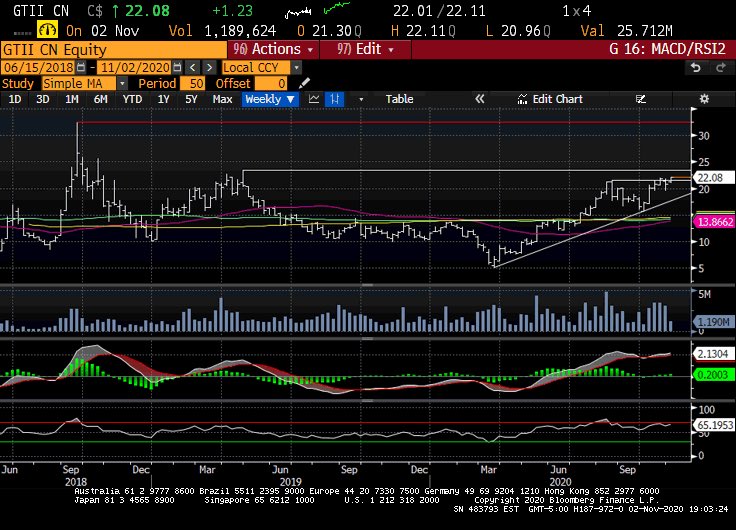
Task: Edit the end date 11/02/2020 field
Action: (x=135, y=68)
